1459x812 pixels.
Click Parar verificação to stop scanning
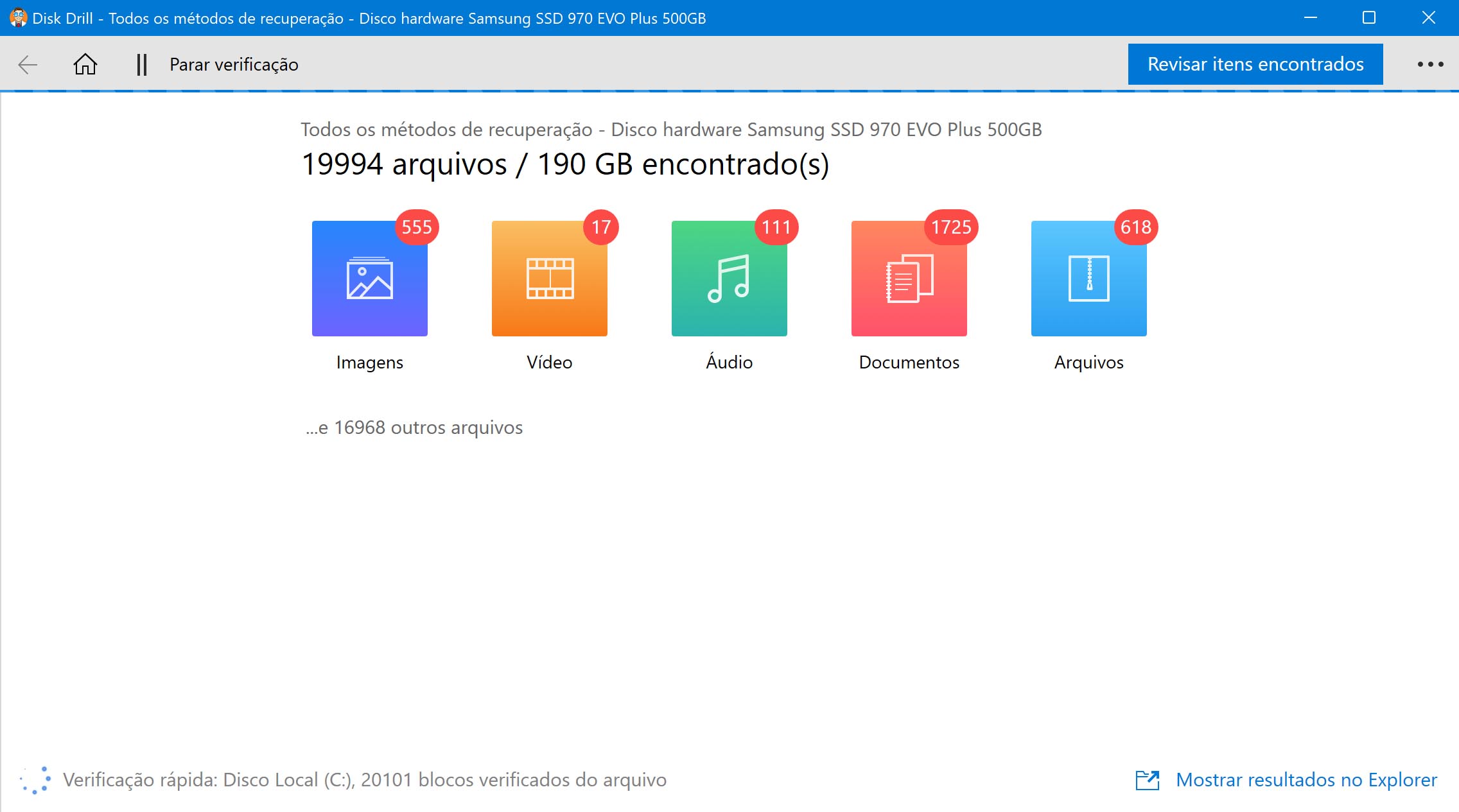pyautogui.click(x=234, y=64)
